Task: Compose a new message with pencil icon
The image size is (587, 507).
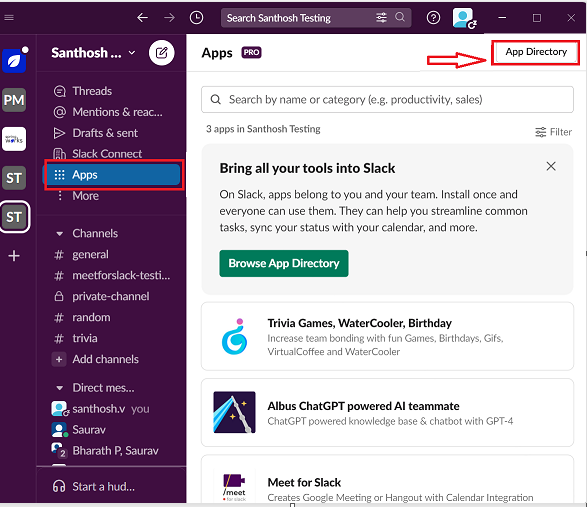Action: tap(161, 53)
